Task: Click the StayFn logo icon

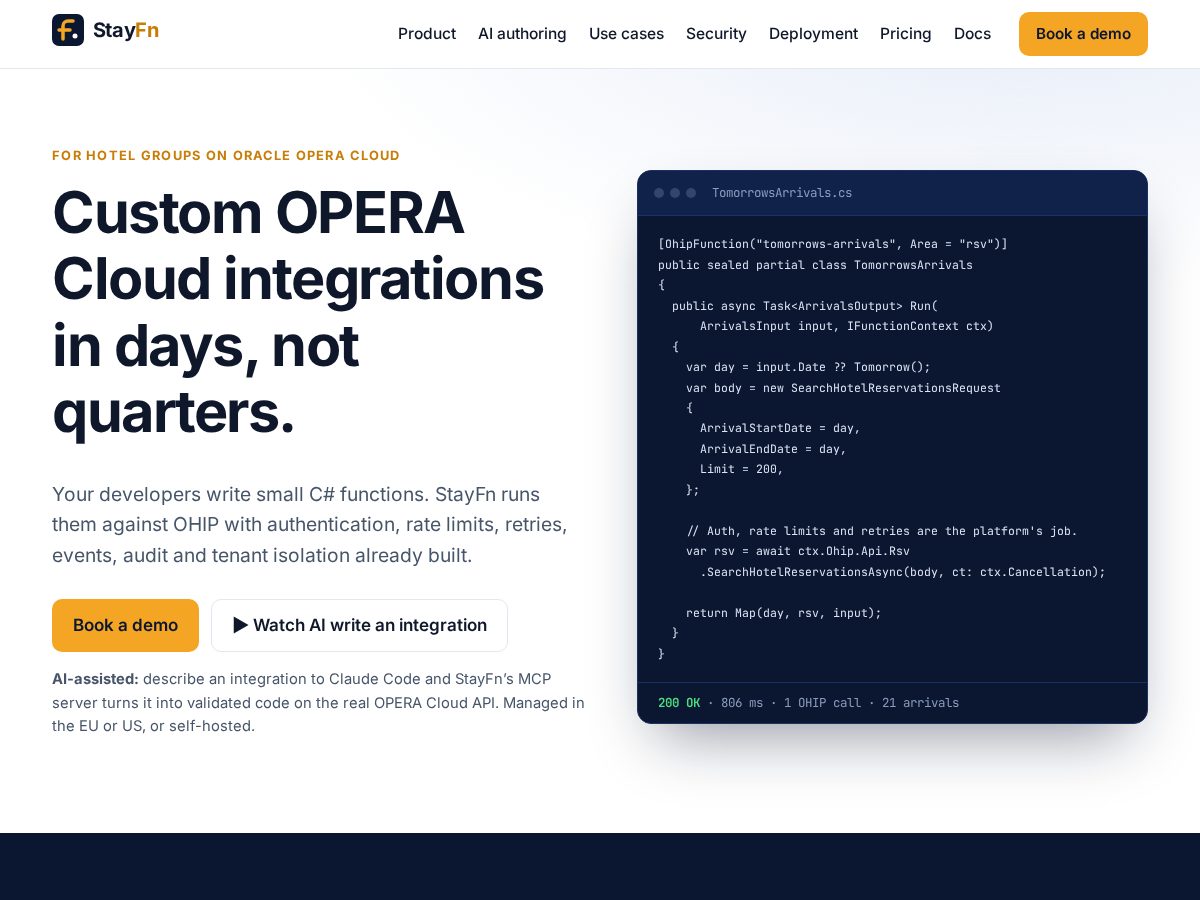Action: coord(68,30)
